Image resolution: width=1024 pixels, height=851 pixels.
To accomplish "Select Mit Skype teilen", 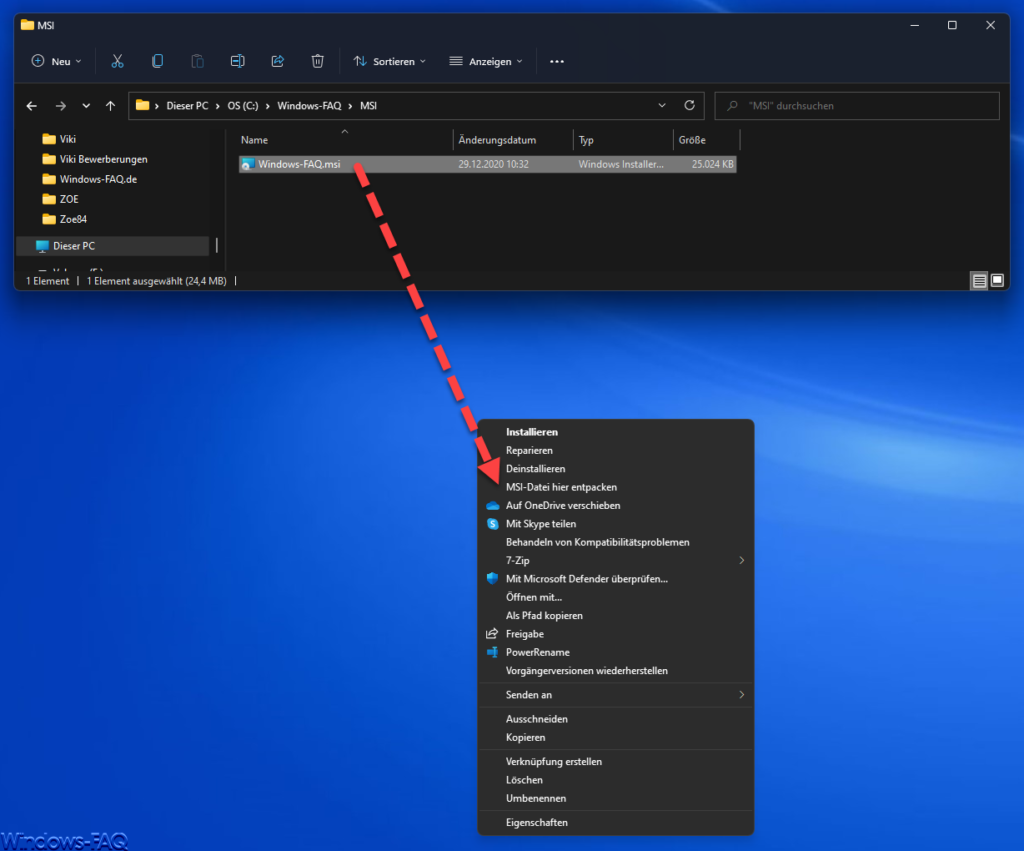I will click(616, 524).
